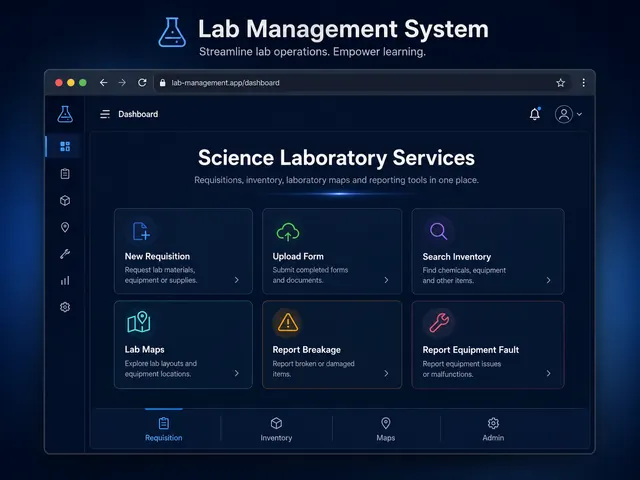Click the lock icon in address bar
This screenshot has width=640, height=480.
point(162,83)
